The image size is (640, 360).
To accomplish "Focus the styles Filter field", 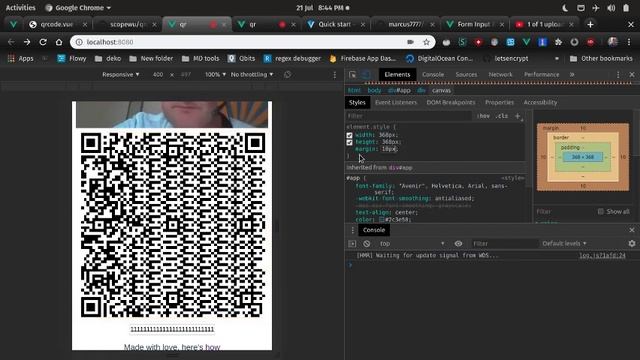I will pos(408,116).
